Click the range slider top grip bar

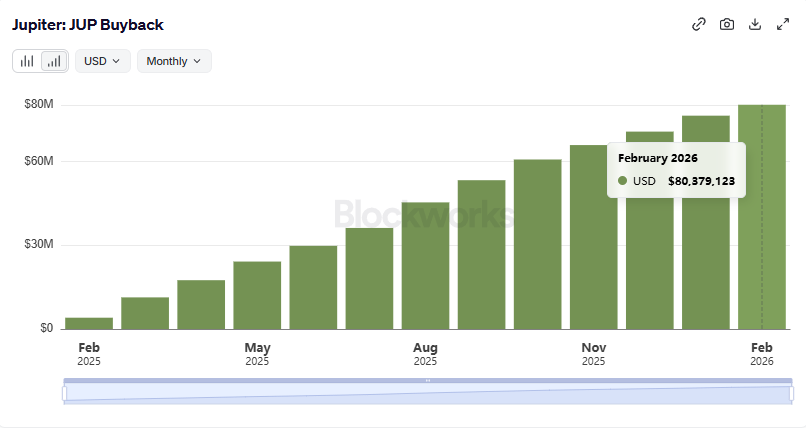(428, 381)
